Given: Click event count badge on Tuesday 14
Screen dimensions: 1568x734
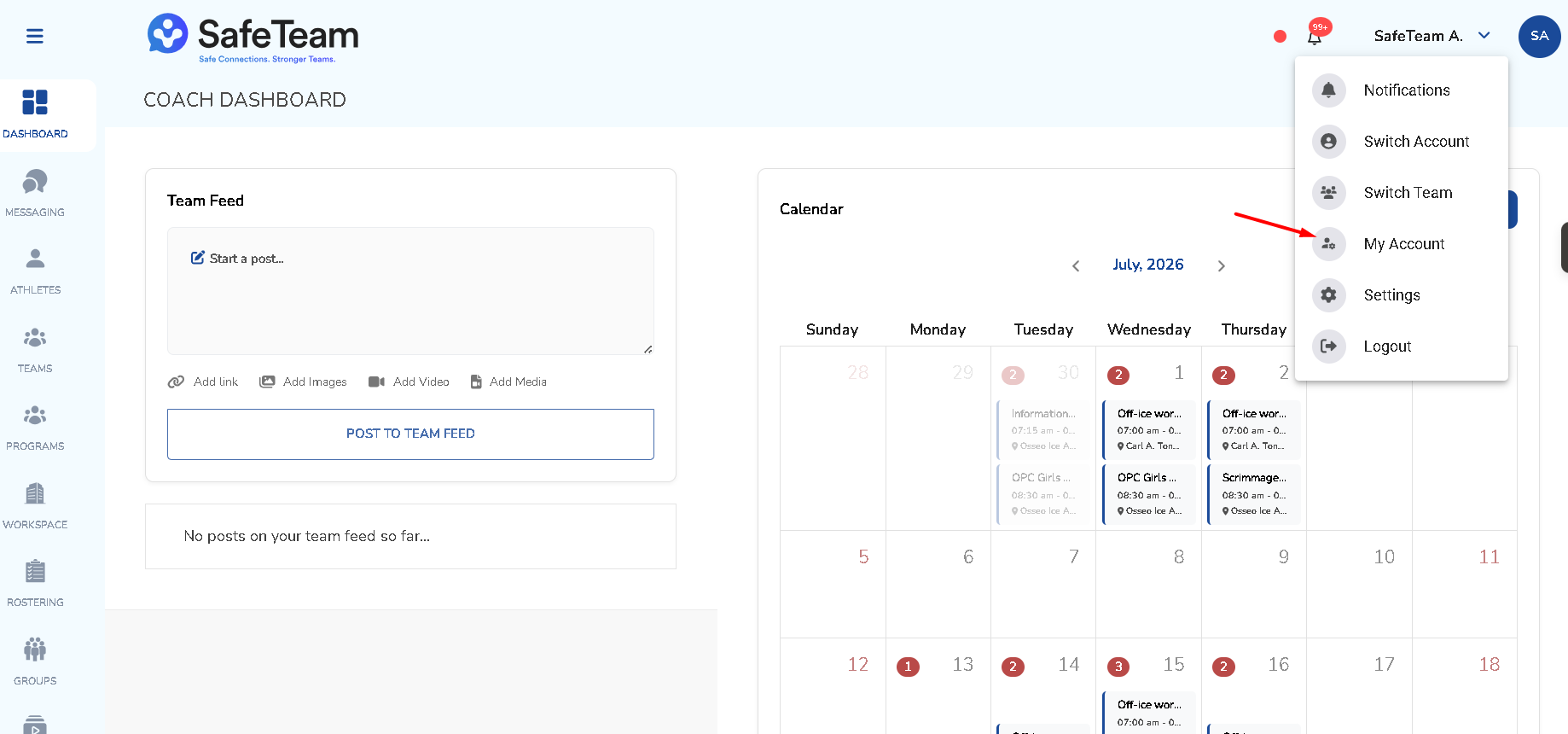Looking at the screenshot, I should point(1013,667).
